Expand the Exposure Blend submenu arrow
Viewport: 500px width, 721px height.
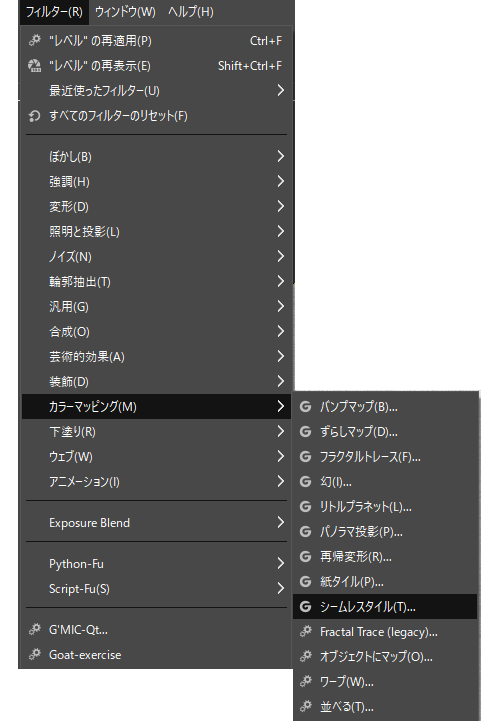[x=281, y=522]
